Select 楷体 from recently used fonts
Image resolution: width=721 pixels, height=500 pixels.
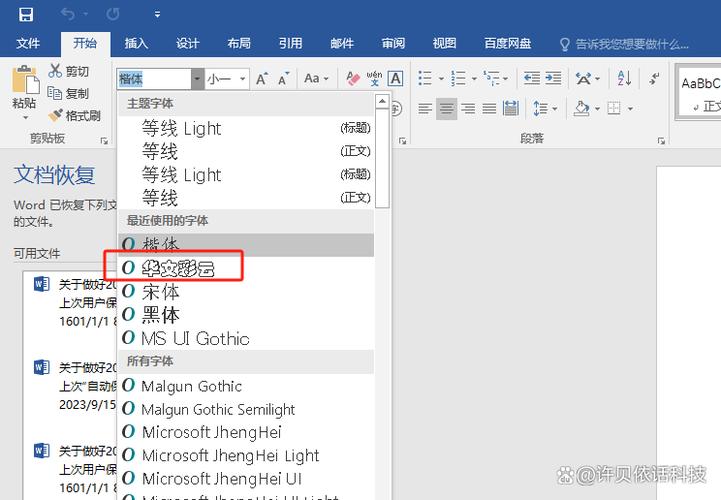click(246, 245)
